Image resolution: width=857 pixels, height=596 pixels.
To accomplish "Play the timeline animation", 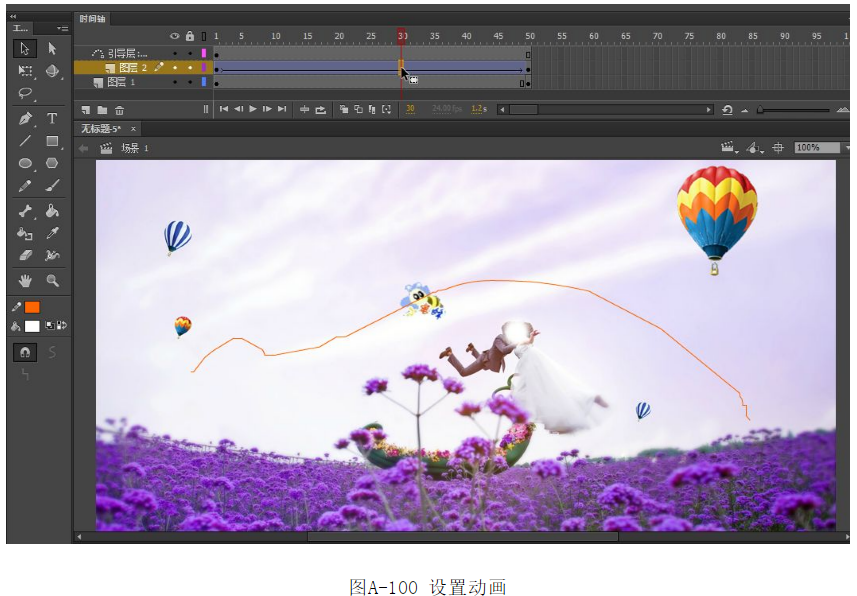I will click(253, 109).
